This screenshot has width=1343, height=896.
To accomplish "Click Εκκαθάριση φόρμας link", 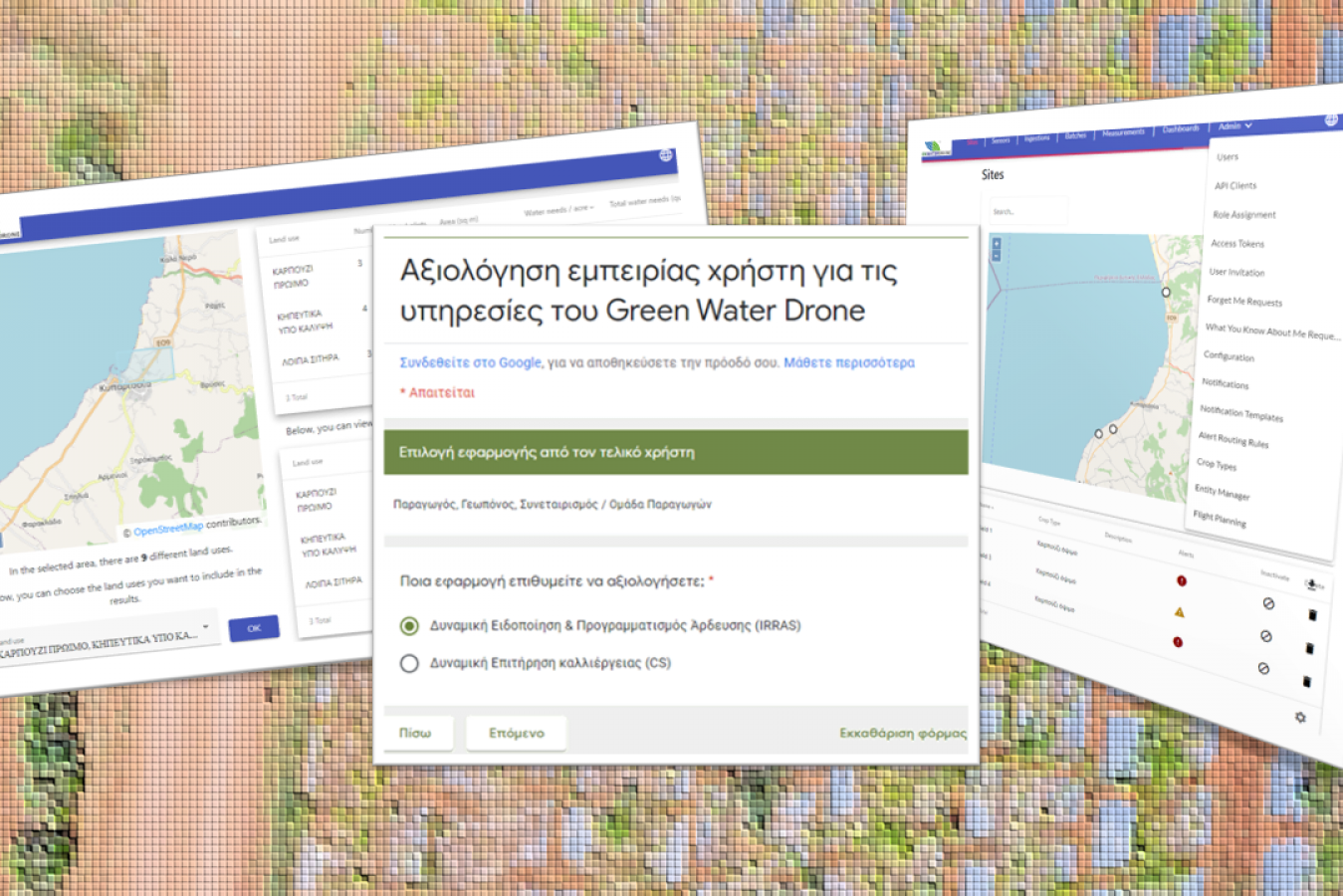I will pyautogui.click(x=902, y=733).
